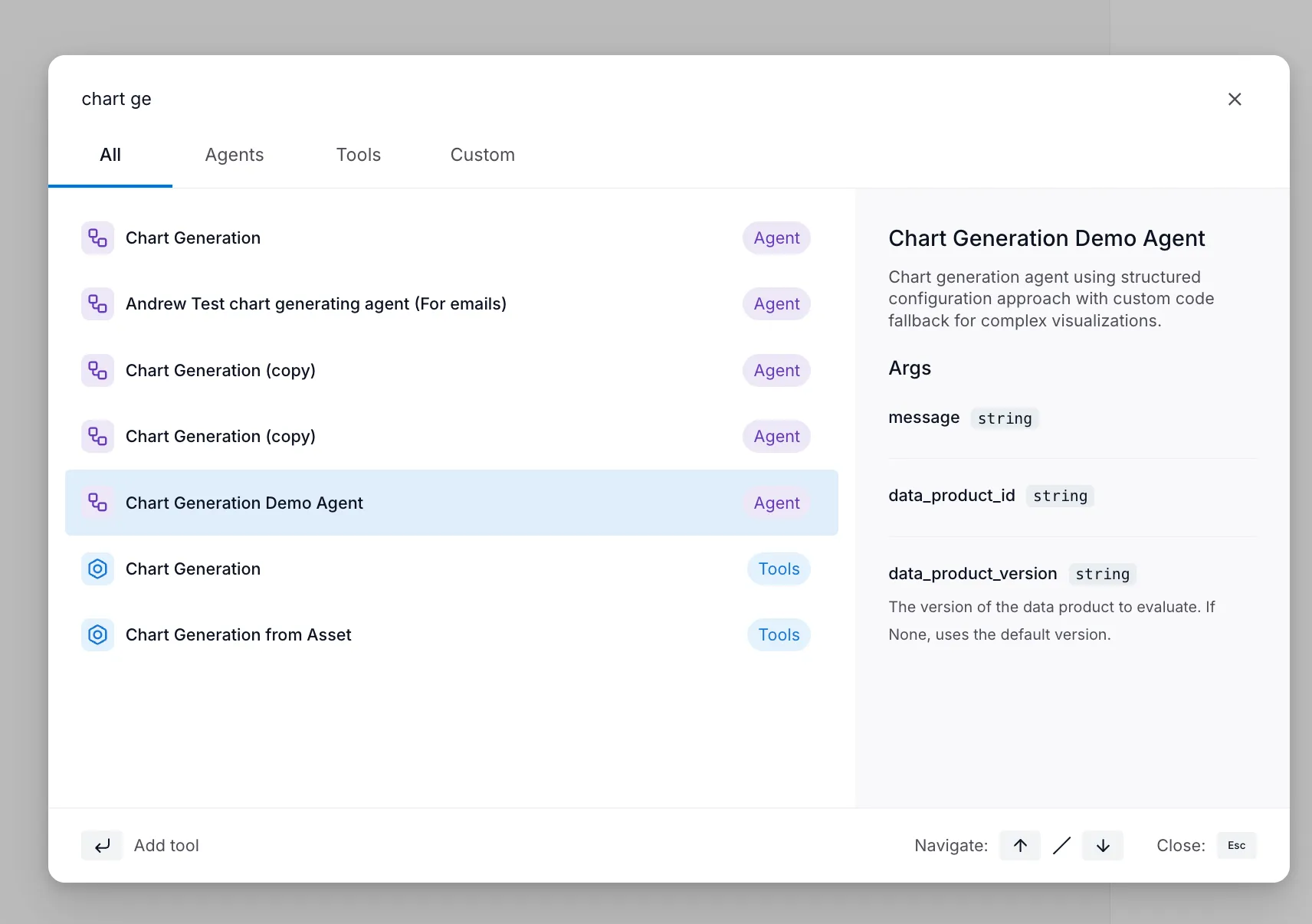The width and height of the screenshot is (1312, 924).
Task: Switch to the Tools tab
Action: pyautogui.click(x=358, y=155)
